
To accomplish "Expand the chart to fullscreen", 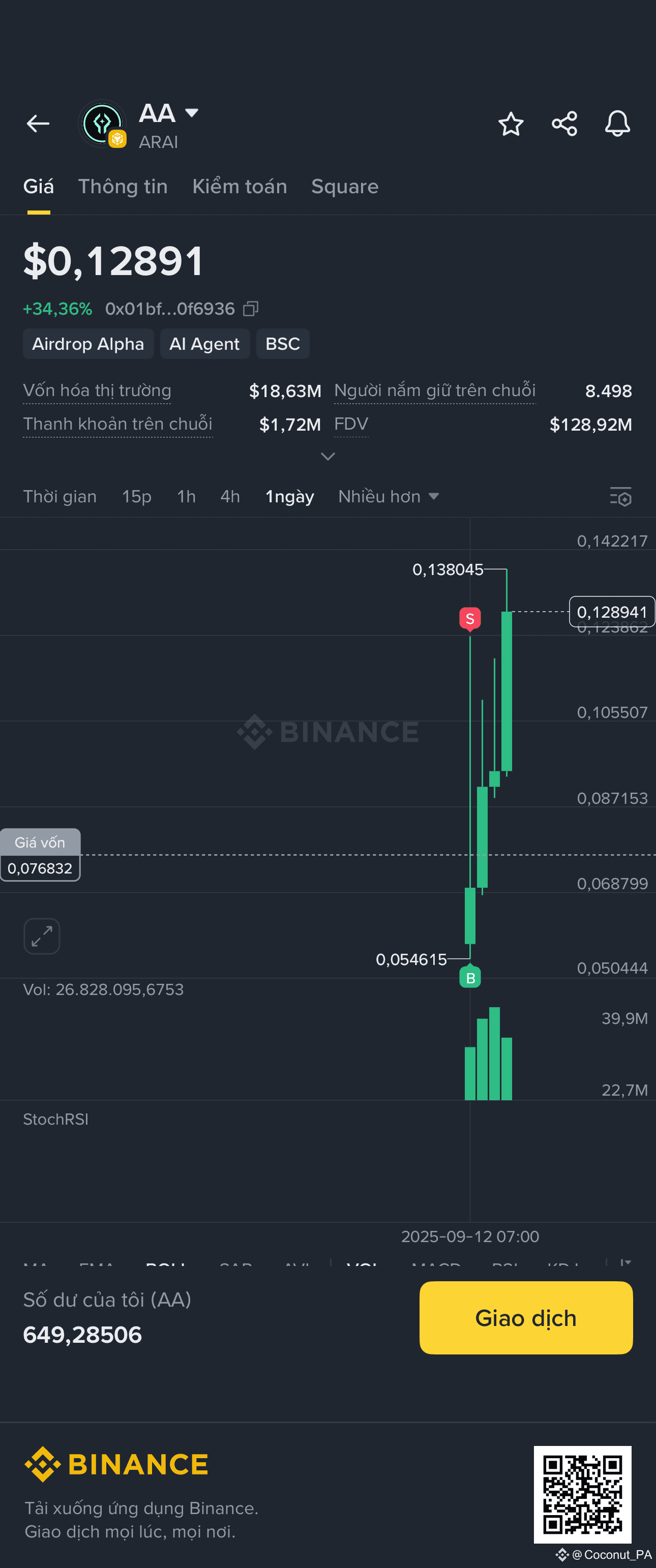I will pyautogui.click(x=42, y=936).
